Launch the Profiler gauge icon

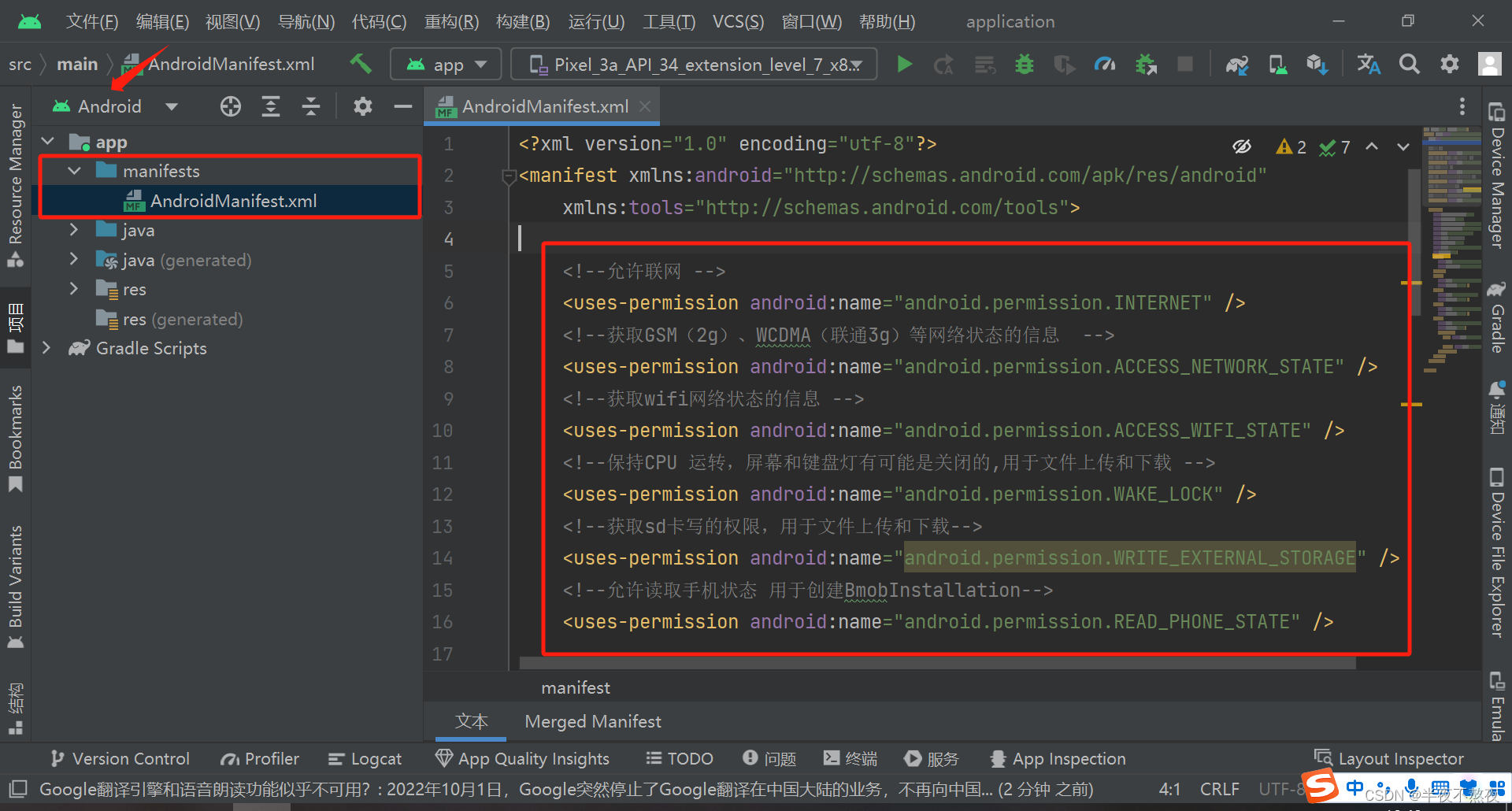[x=1105, y=64]
